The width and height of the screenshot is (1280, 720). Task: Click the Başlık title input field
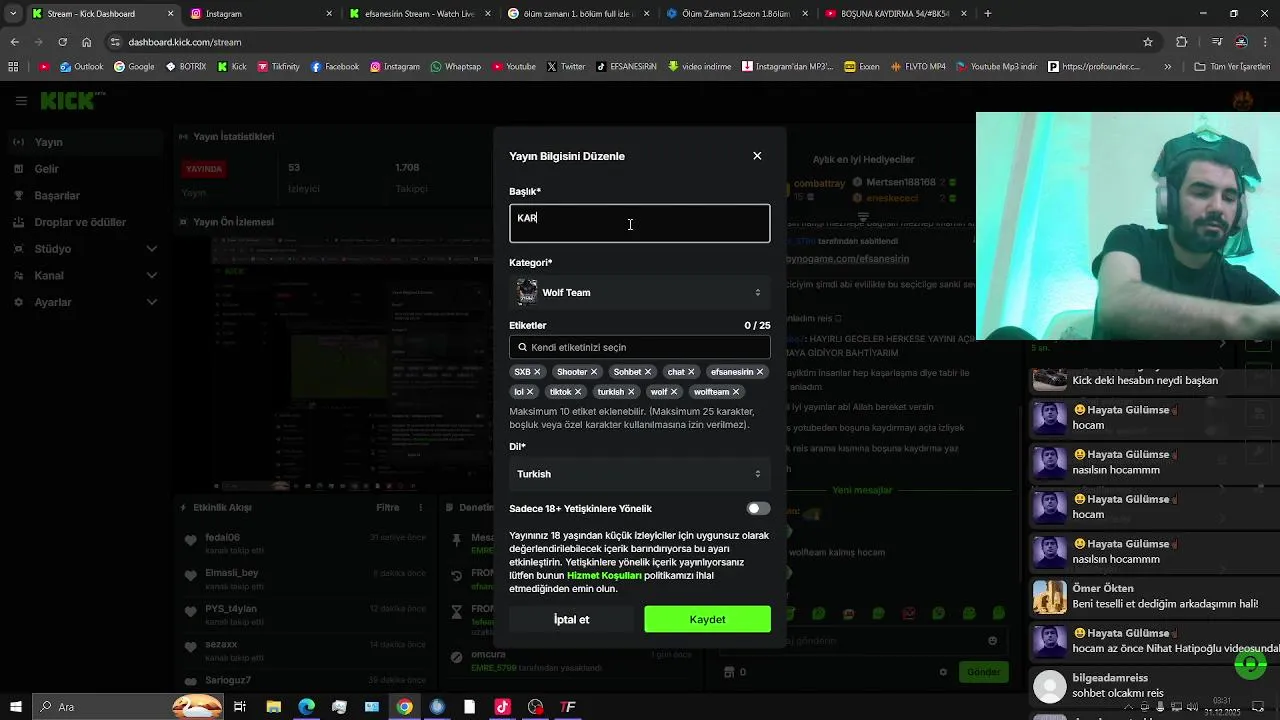coord(640,224)
